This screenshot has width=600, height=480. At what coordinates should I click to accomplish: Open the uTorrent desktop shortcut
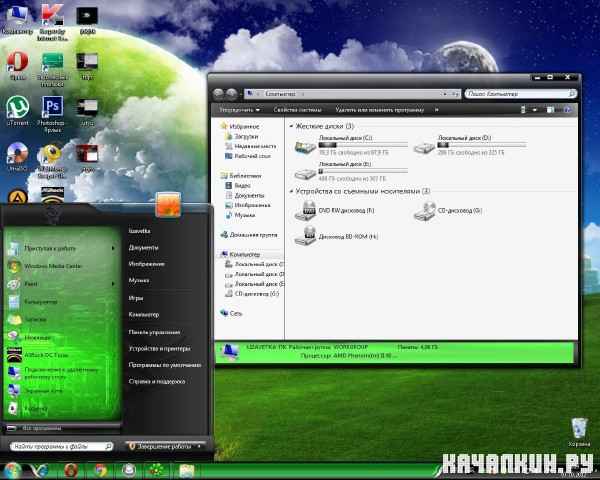point(17,111)
